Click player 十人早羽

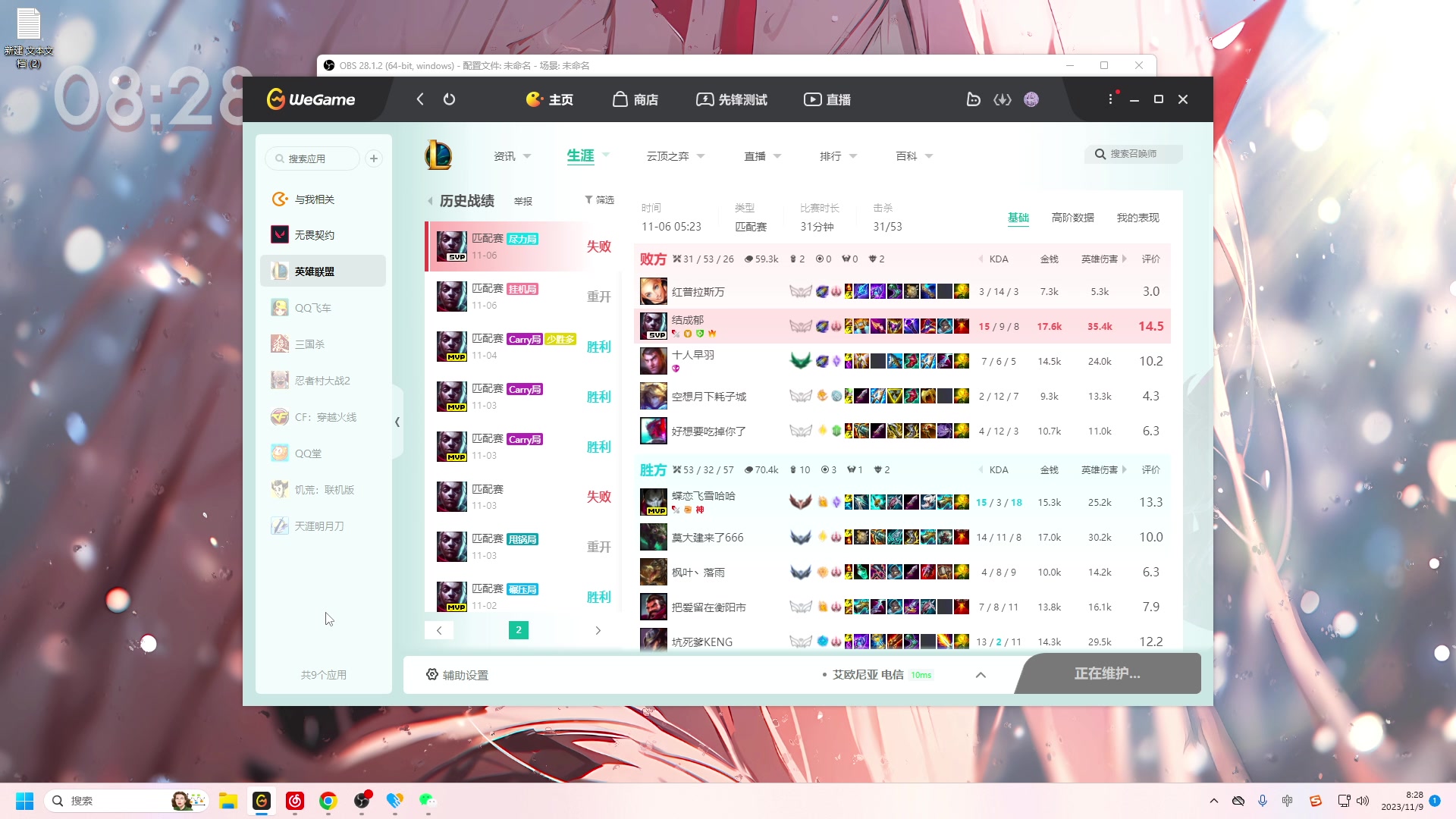(693, 355)
